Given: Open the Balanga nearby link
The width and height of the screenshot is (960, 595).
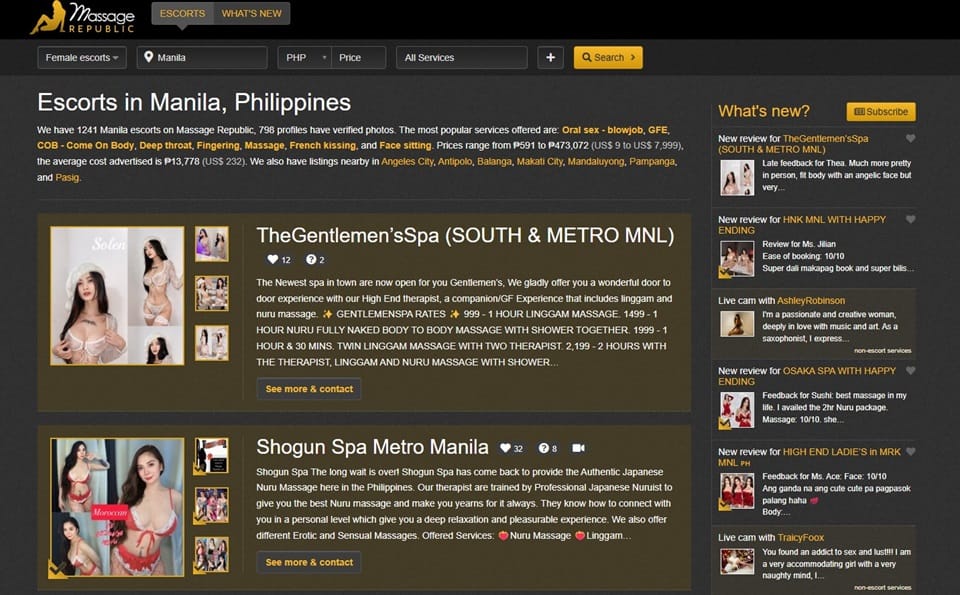Looking at the screenshot, I should [494, 162].
